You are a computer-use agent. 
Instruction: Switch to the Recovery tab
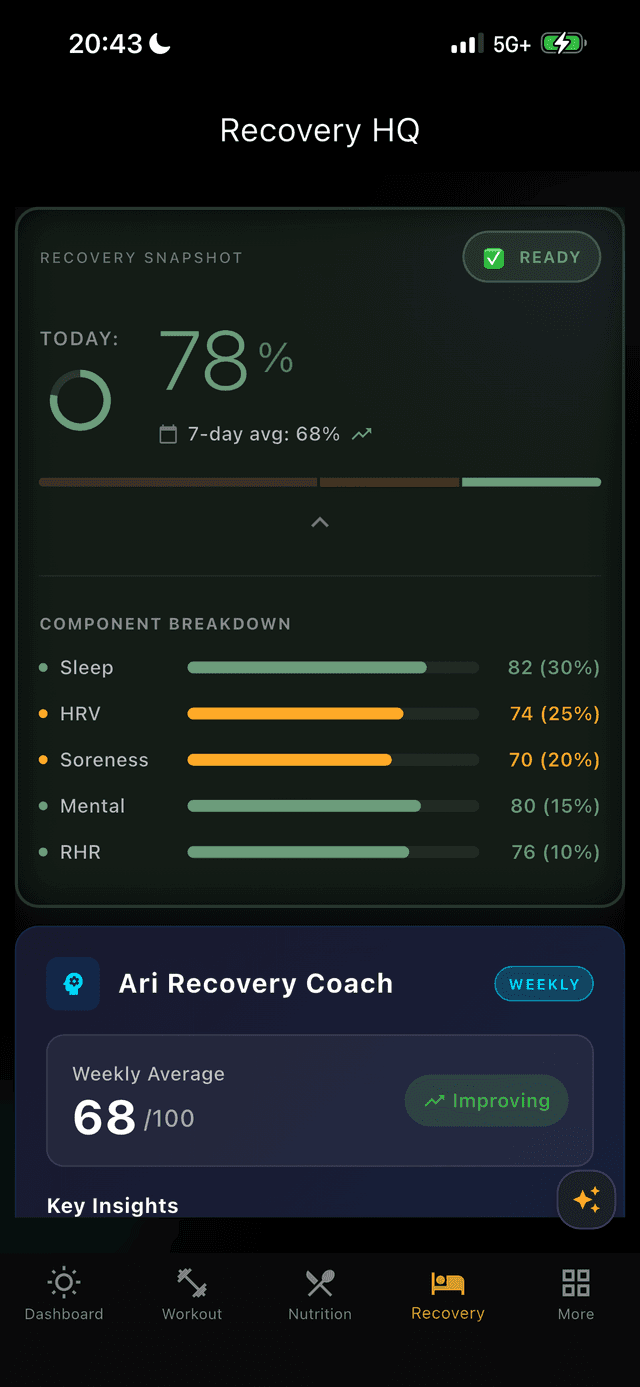[447, 1295]
